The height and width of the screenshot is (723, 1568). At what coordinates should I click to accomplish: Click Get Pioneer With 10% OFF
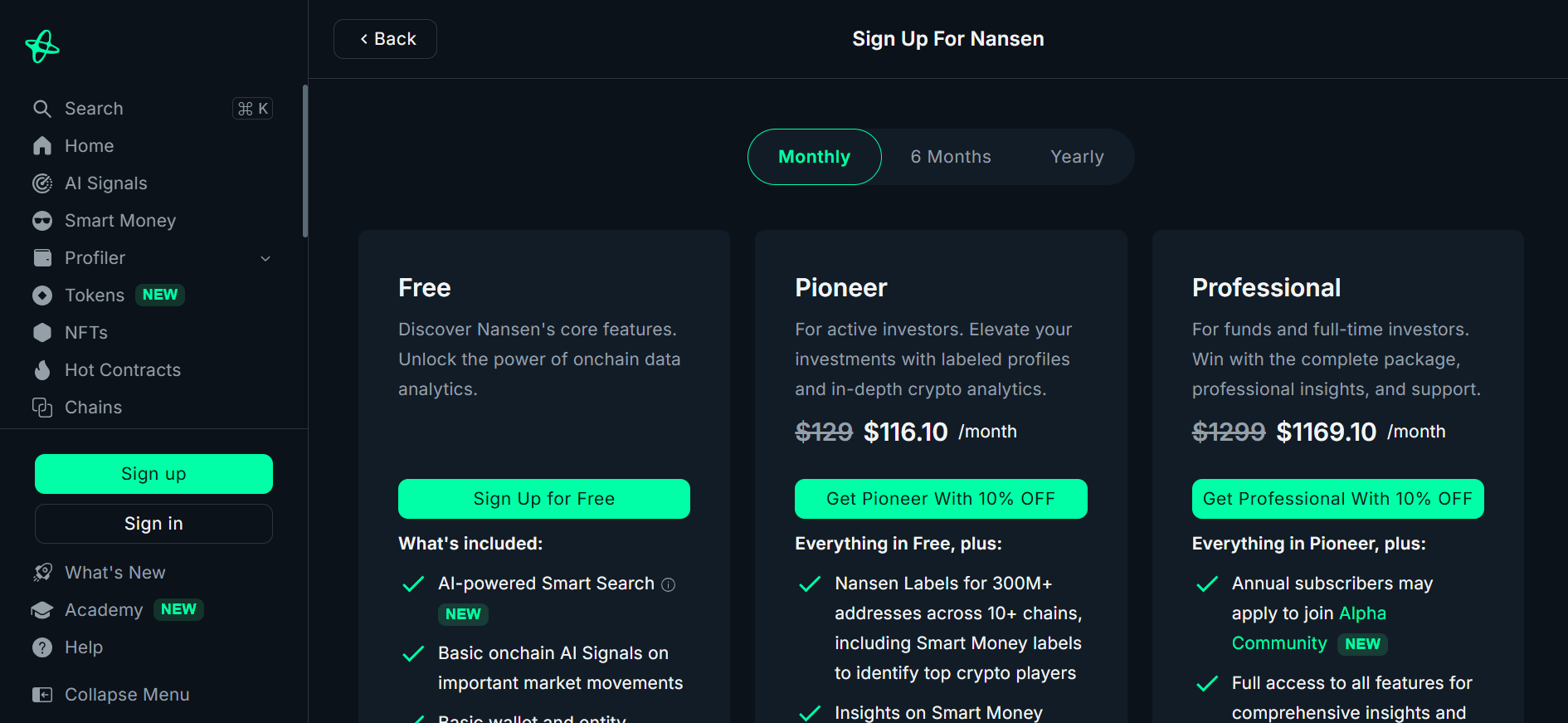pyautogui.click(x=941, y=499)
